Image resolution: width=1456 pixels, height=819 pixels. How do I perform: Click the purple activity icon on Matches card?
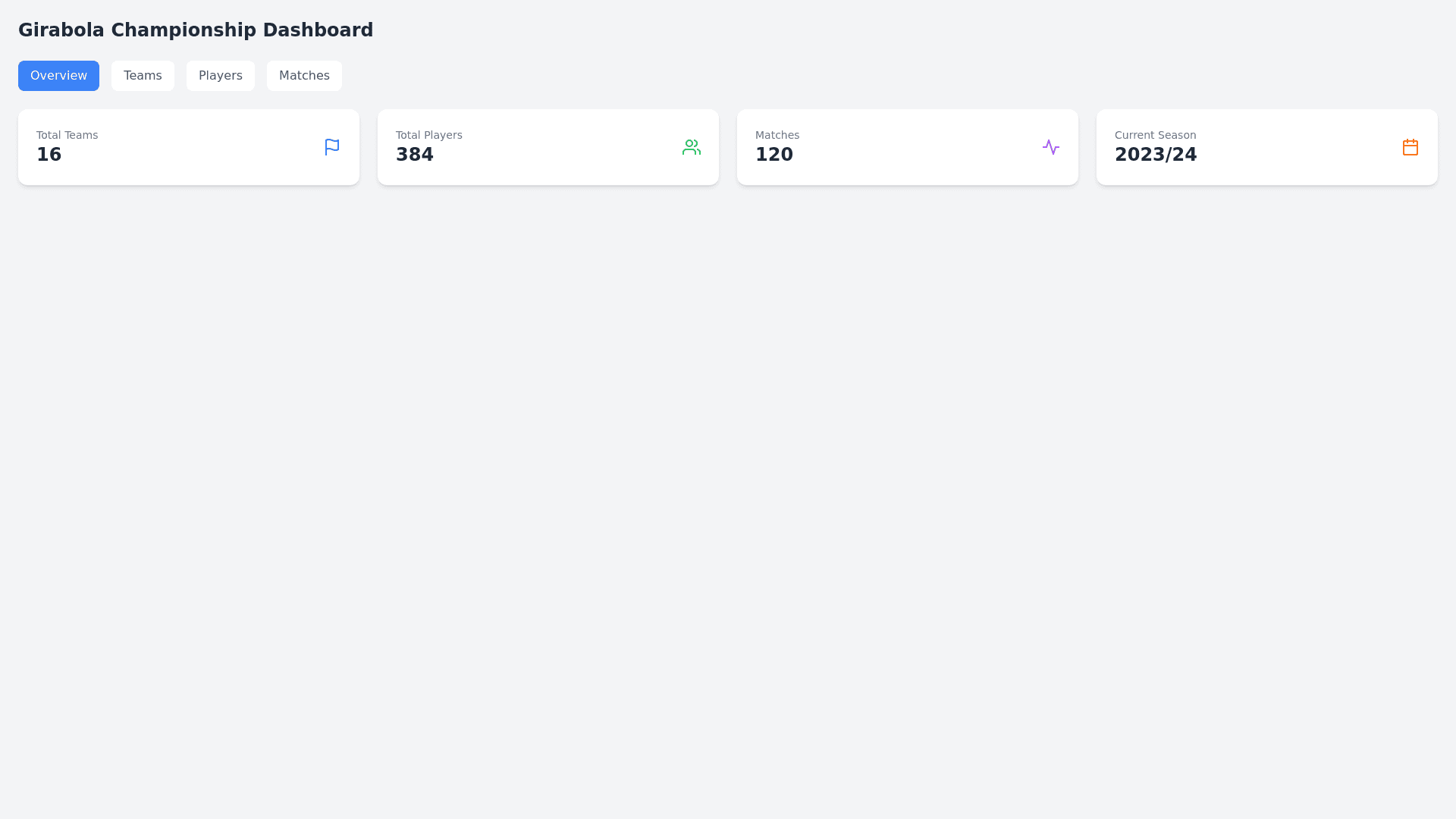pos(1050,146)
